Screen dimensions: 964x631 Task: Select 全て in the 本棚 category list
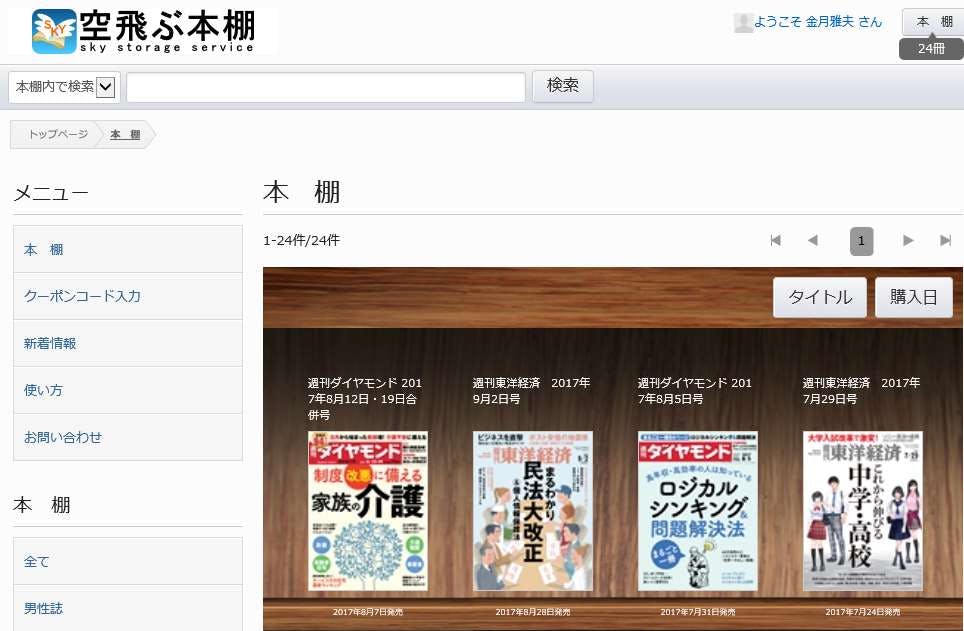tap(128, 561)
